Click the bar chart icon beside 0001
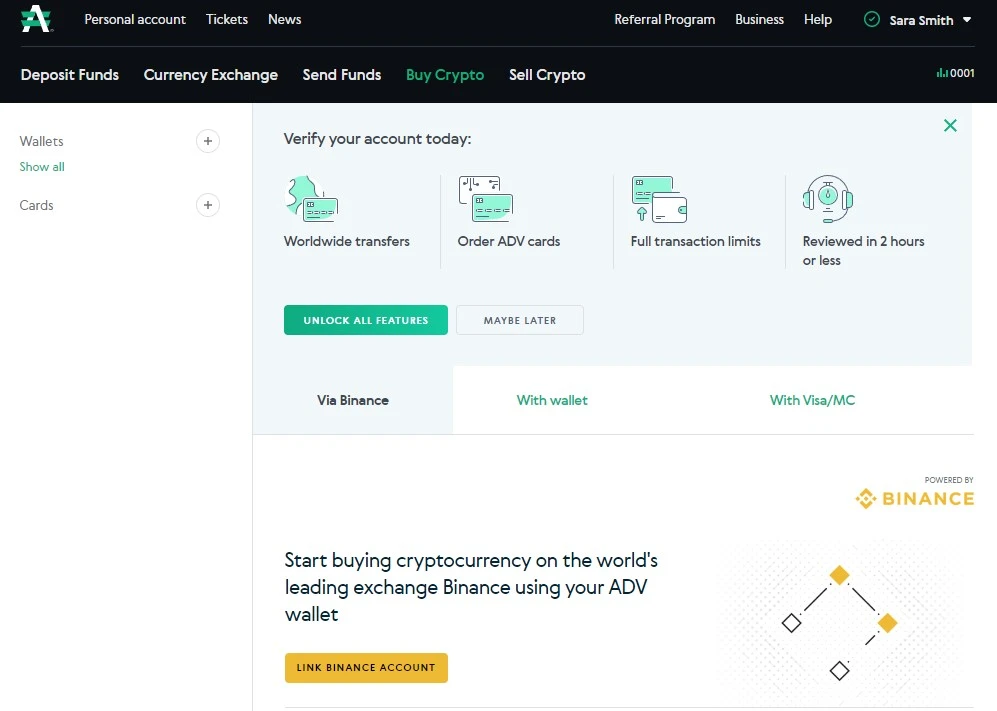This screenshot has width=997, height=711. [942, 73]
